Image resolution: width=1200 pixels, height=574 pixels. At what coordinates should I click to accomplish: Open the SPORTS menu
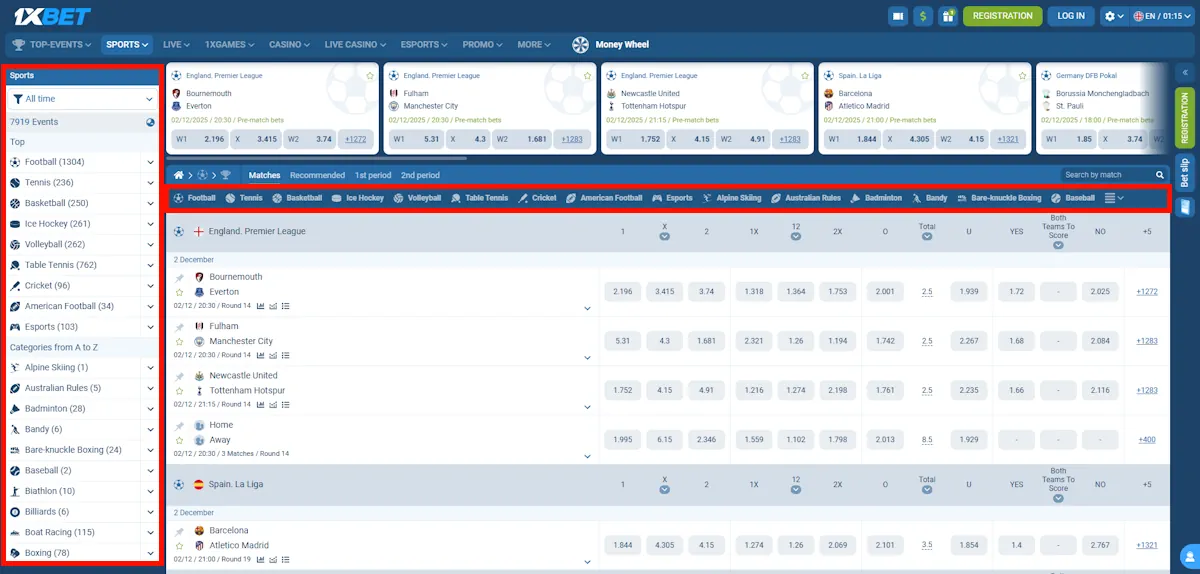click(127, 44)
